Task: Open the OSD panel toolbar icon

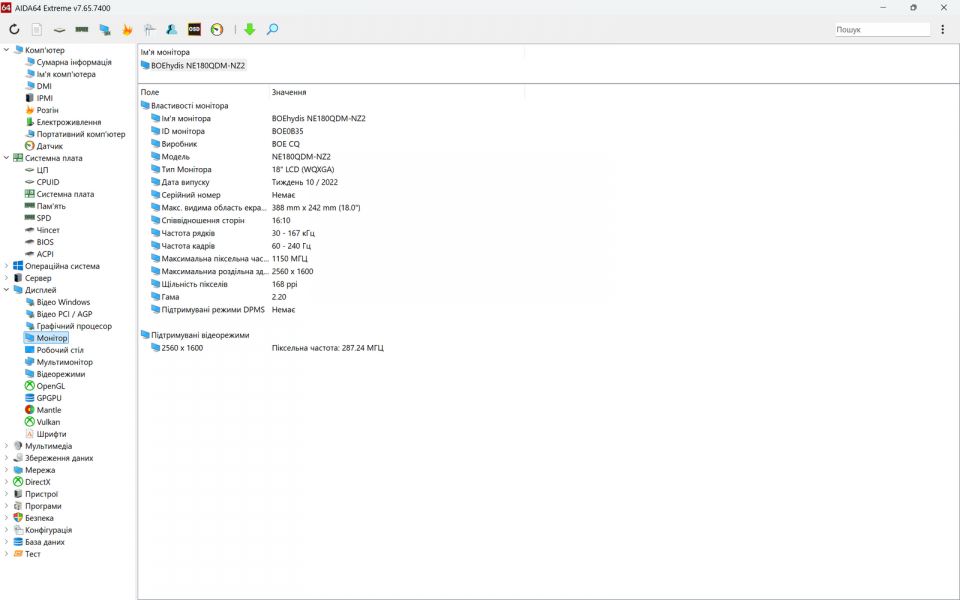Action: click(x=194, y=29)
